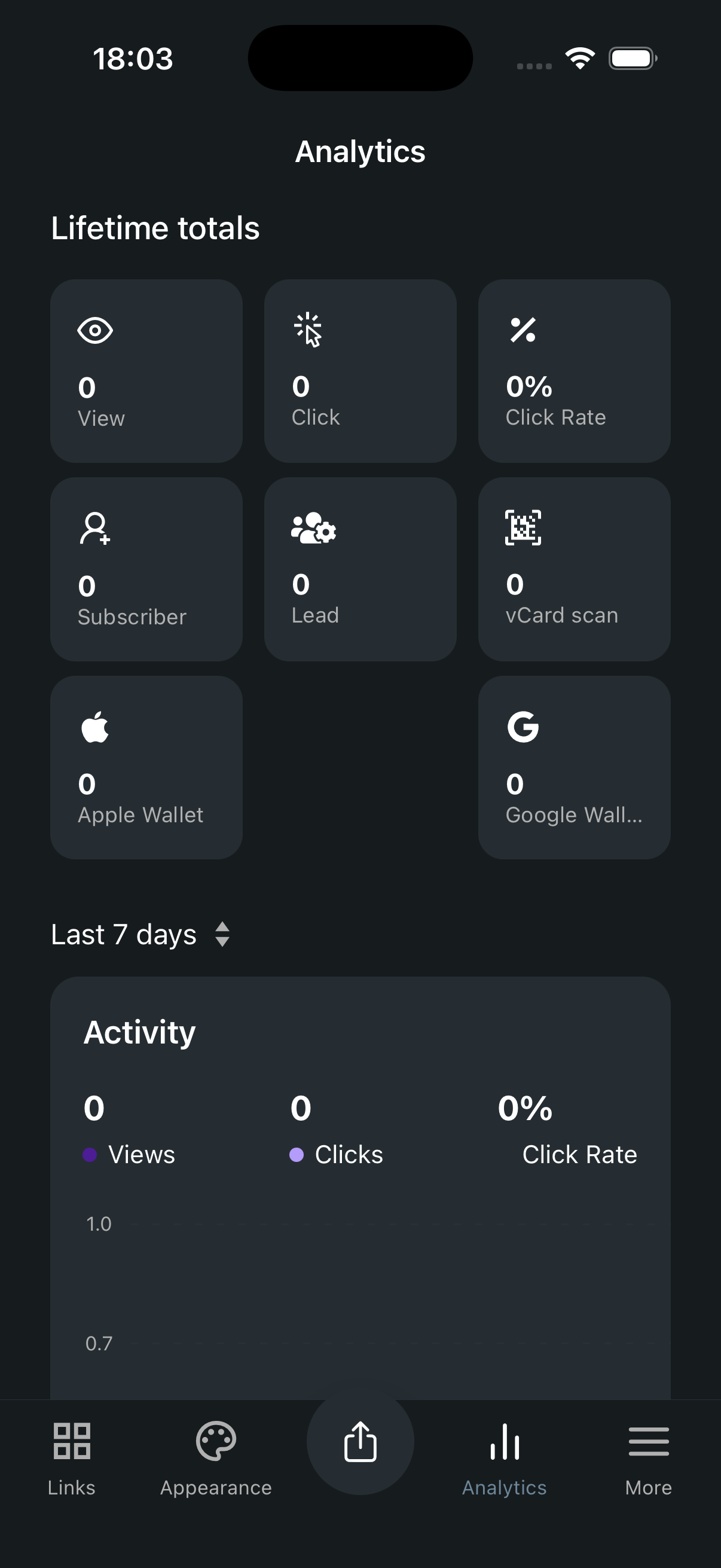Tap the Activity chart heading

click(x=140, y=1032)
